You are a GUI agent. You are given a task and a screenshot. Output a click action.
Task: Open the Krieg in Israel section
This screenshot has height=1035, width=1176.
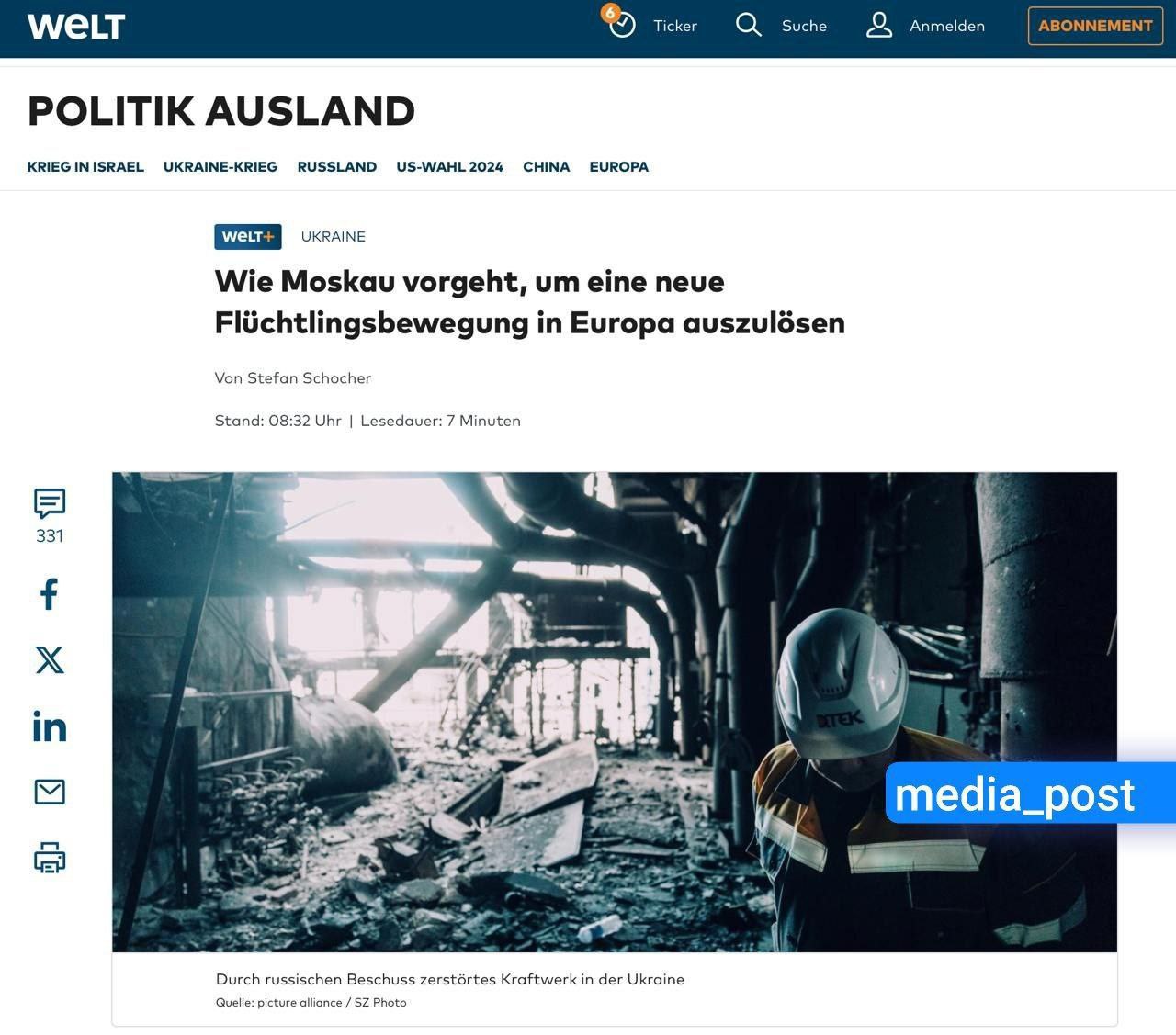coord(85,167)
